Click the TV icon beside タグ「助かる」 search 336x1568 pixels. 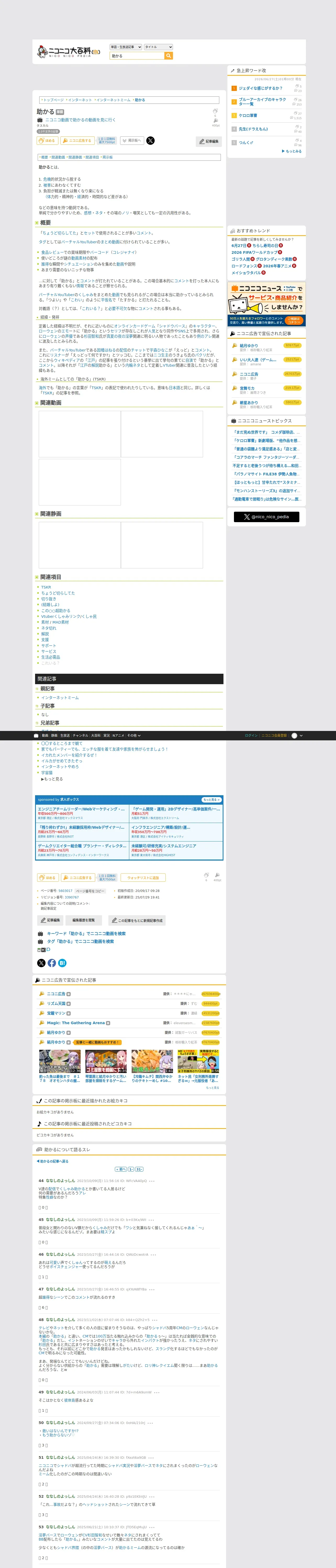pos(40,942)
